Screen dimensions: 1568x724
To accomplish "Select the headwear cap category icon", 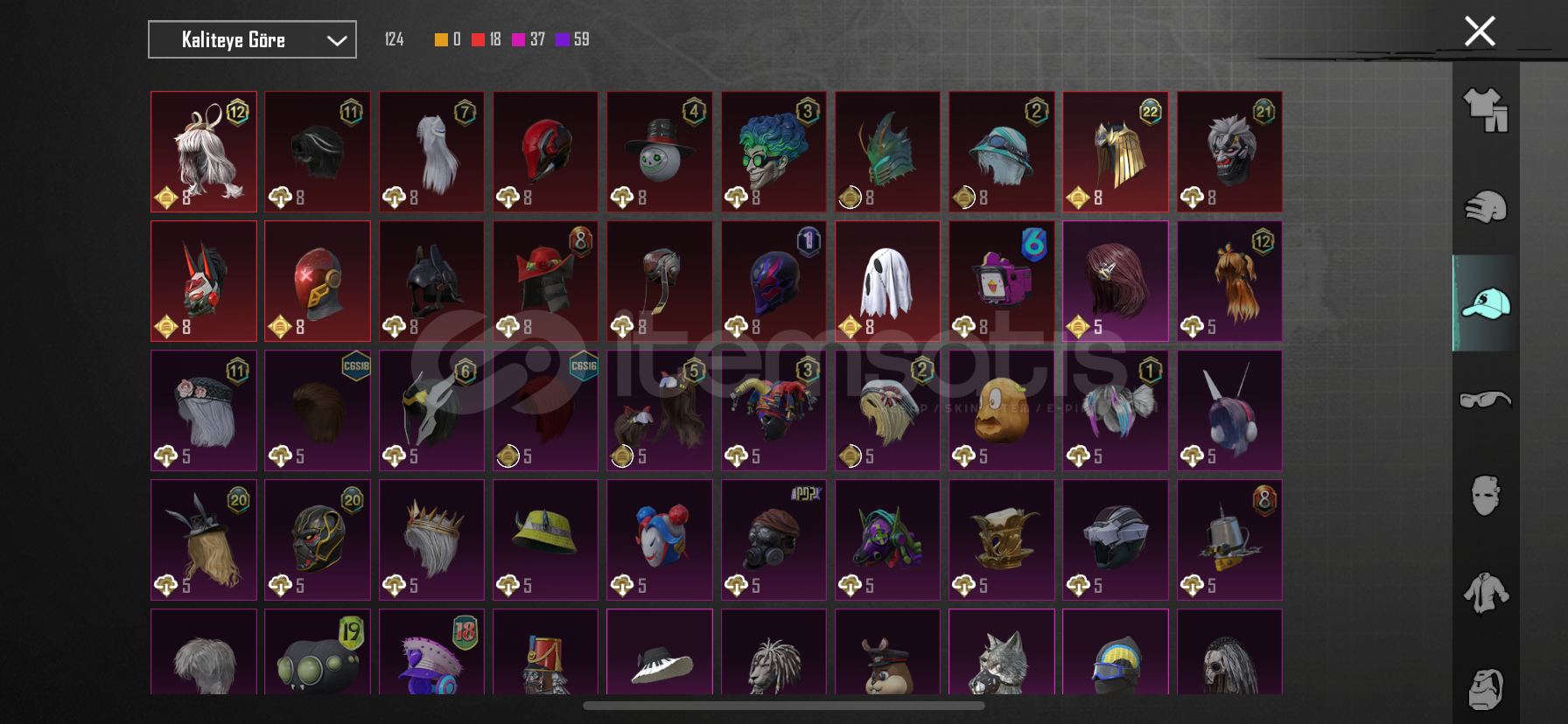I will point(1486,303).
